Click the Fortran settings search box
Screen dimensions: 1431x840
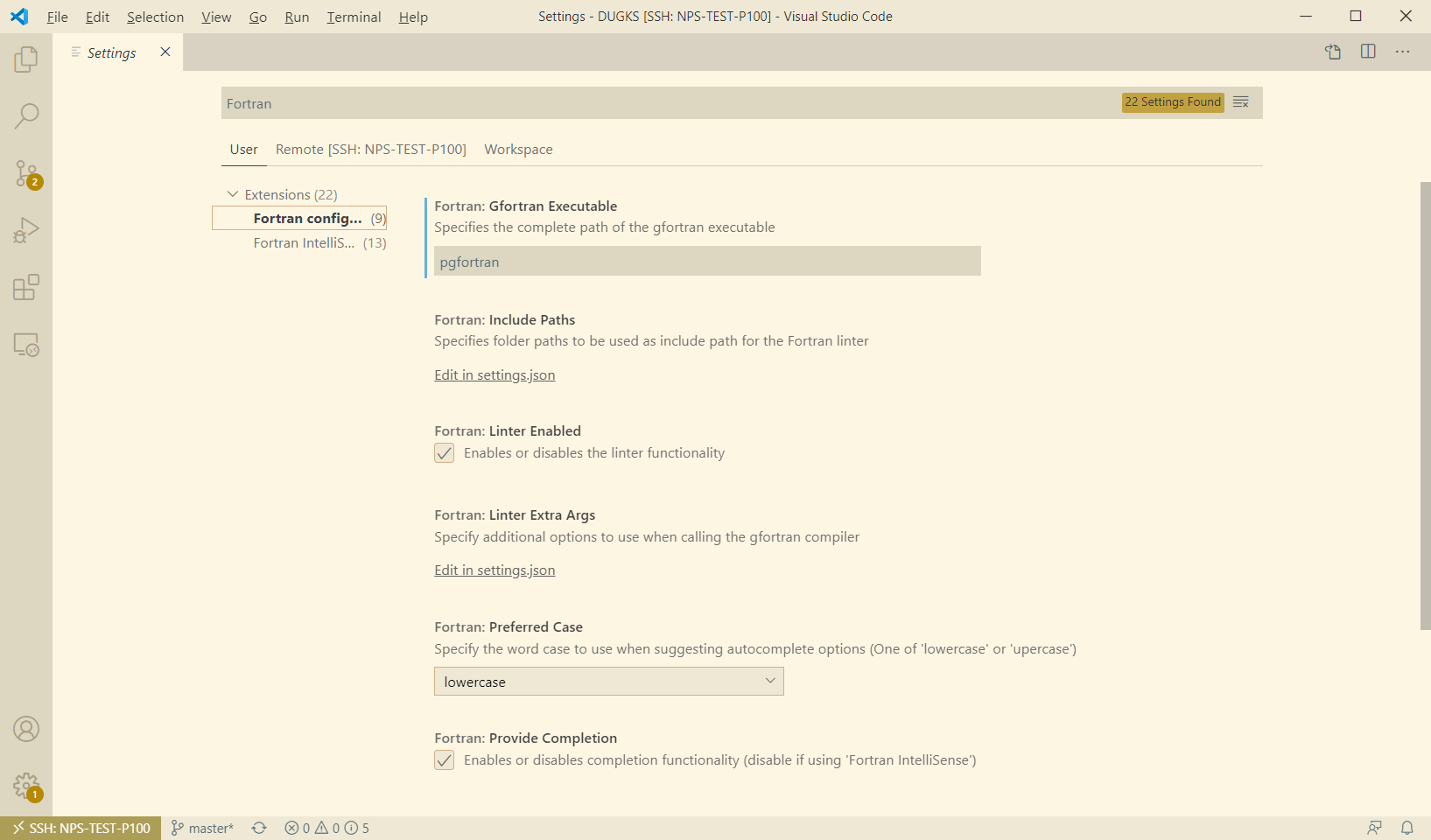pyautogui.click(x=670, y=103)
